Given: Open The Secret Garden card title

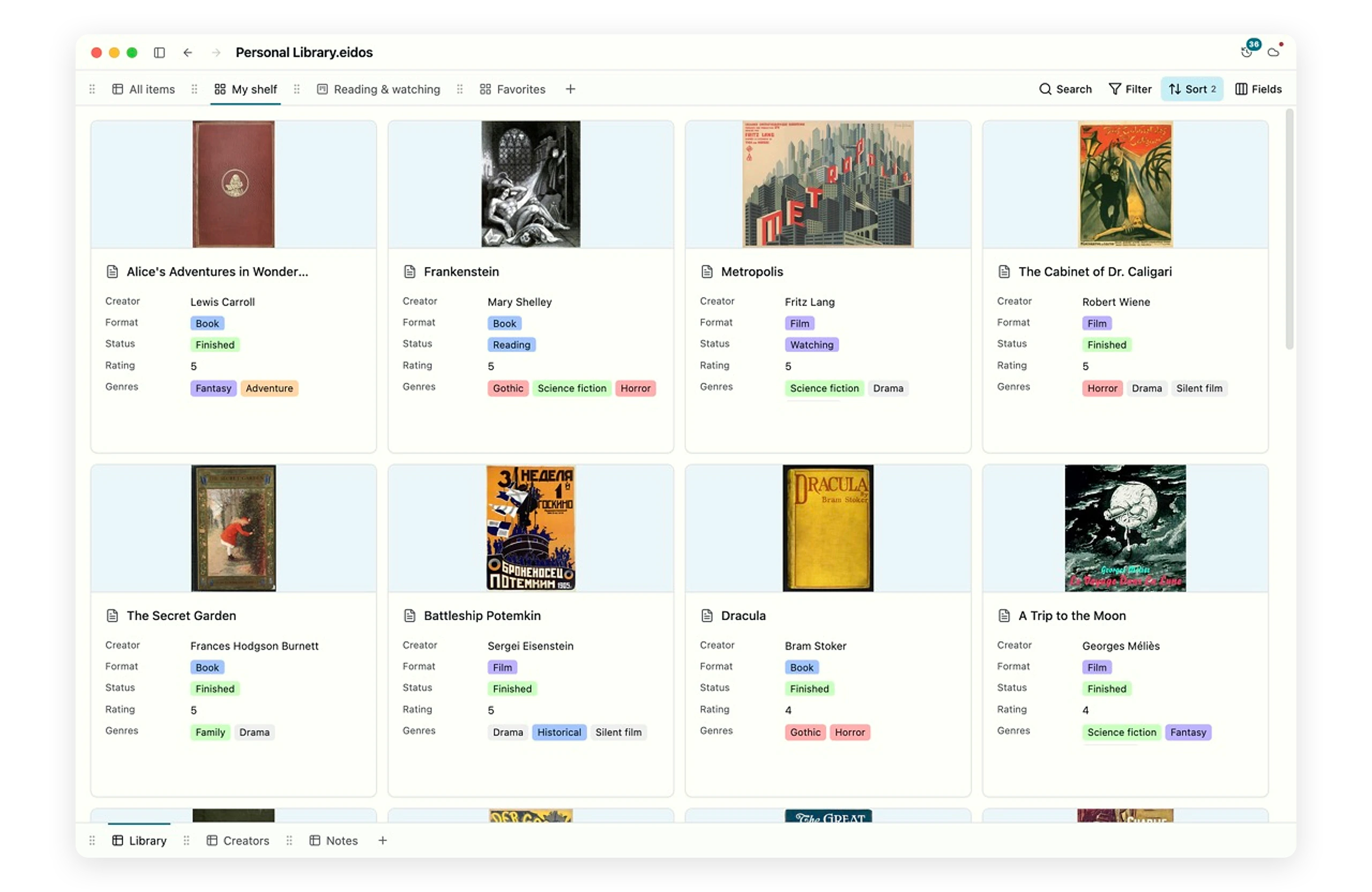Looking at the screenshot, I should pos(182,616).
